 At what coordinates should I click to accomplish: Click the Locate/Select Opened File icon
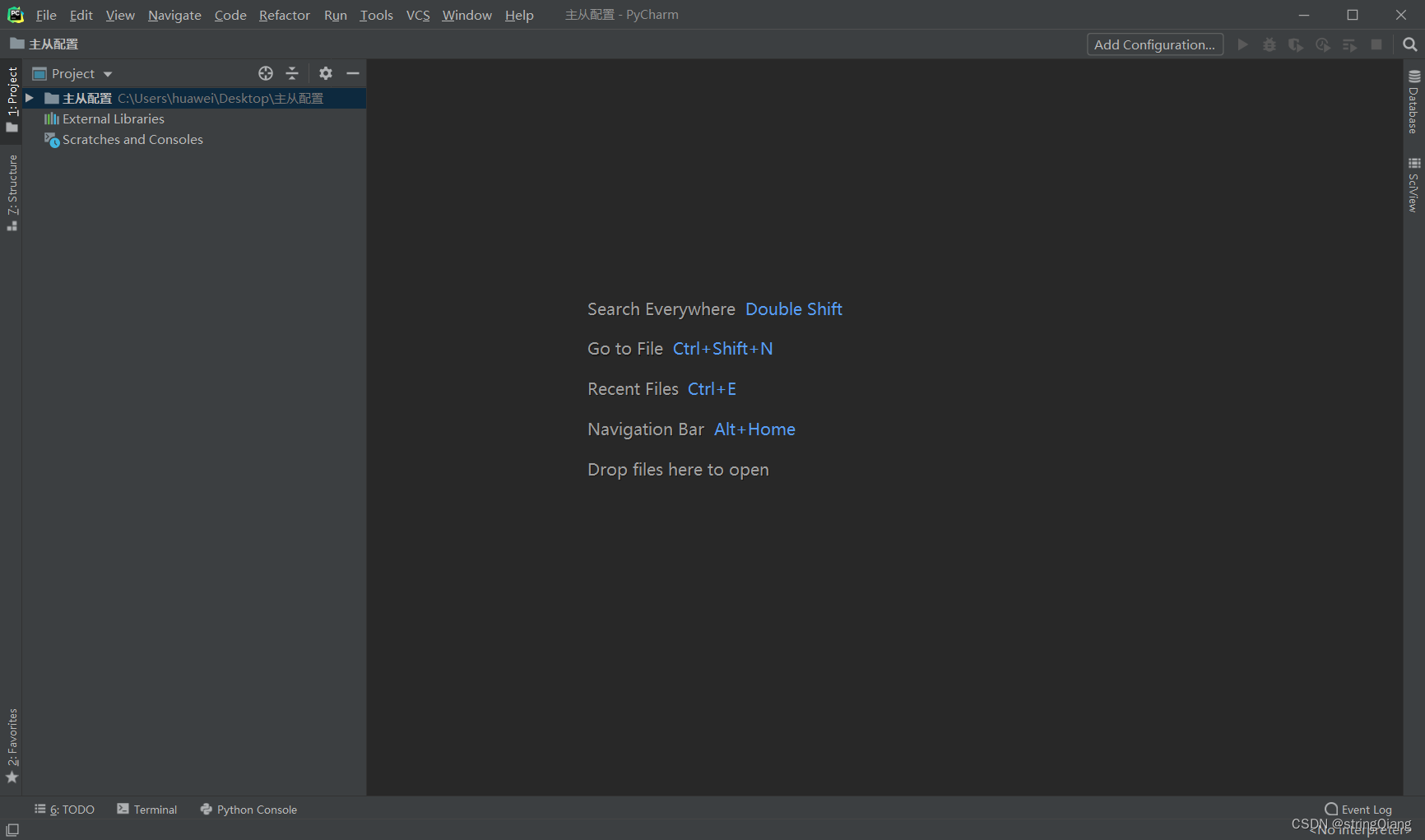[x=266, y=73]
